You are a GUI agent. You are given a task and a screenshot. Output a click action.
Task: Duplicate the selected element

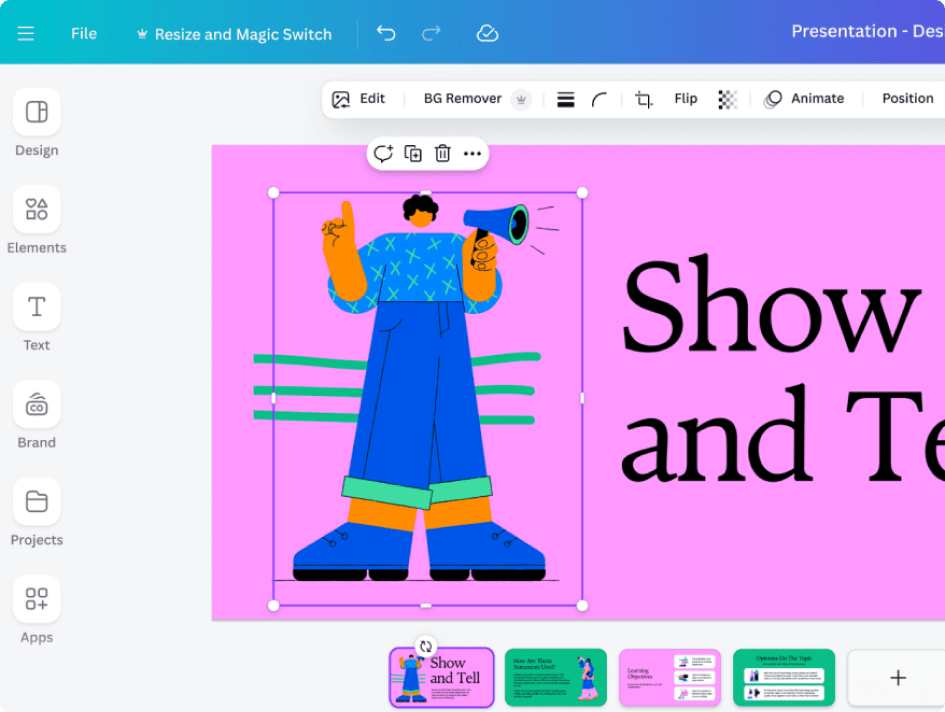[x=413, y=153]
